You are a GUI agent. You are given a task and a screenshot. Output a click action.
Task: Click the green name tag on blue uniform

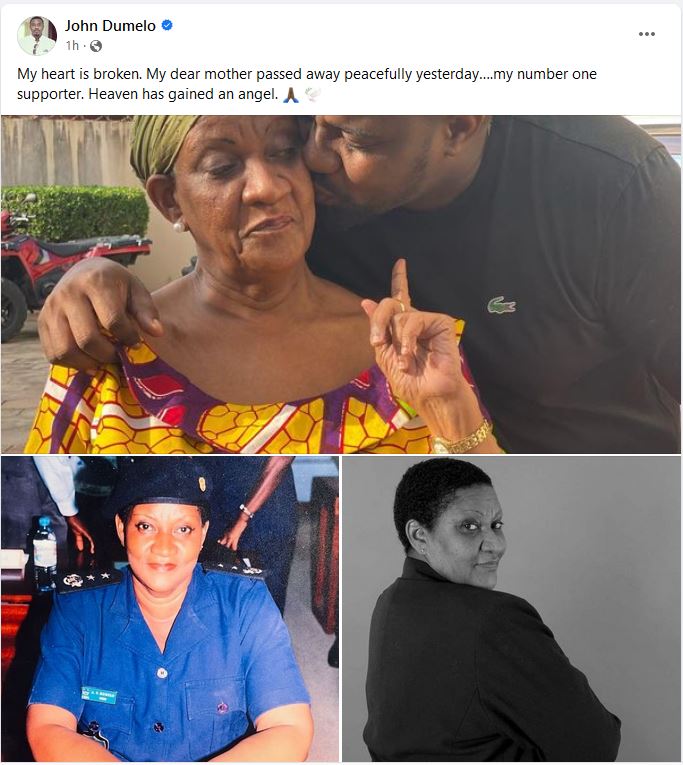(x=100, y=695)
